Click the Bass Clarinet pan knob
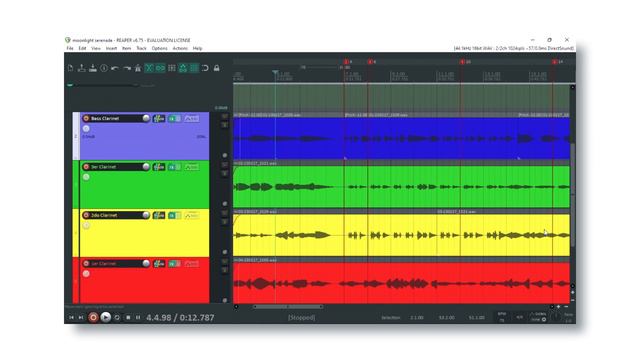The width and height of the screenshot is (640, 360). 86,129
